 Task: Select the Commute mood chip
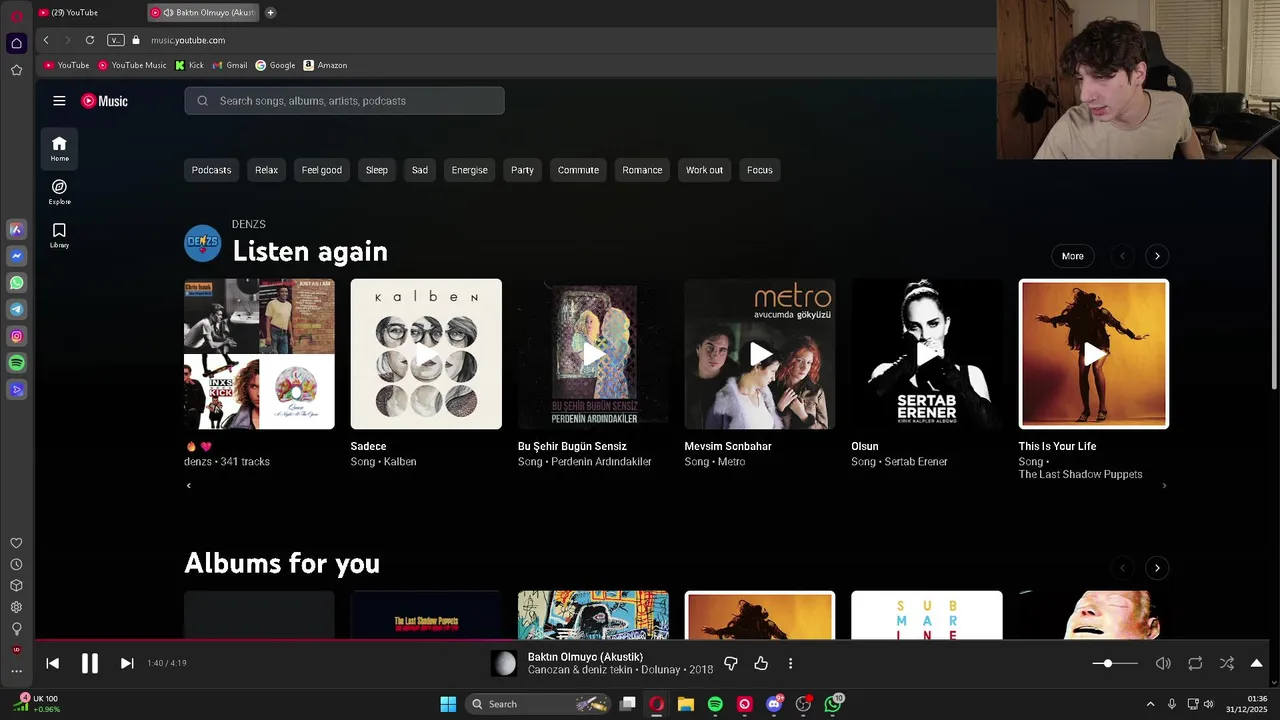578,170
